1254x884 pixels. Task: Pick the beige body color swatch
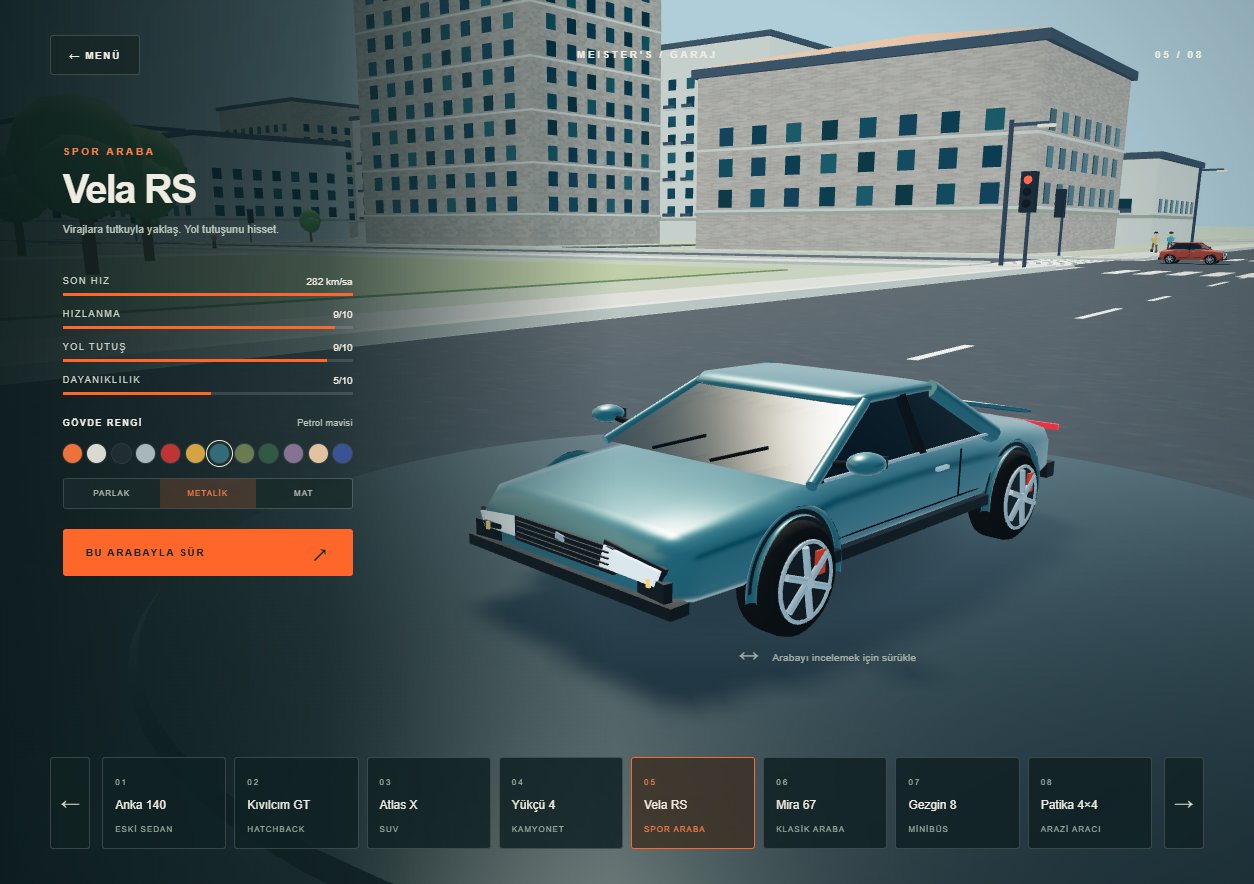[318, 454]
